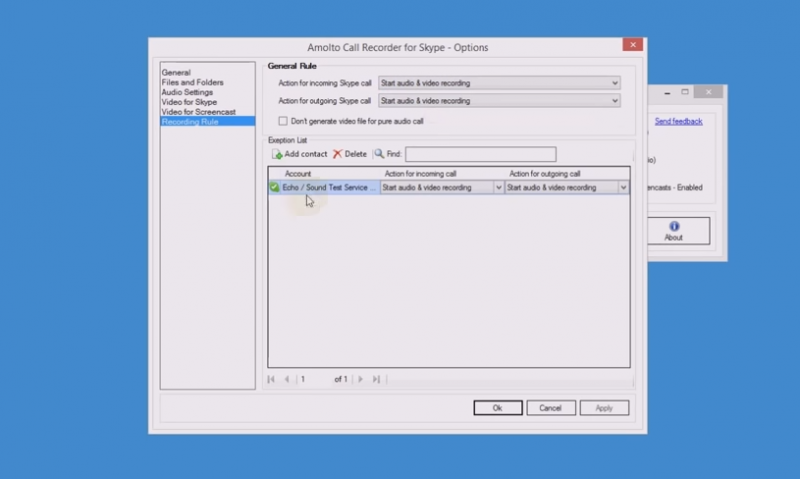Open Action for outgoing Skype call dropdown

tap(614, 101)
